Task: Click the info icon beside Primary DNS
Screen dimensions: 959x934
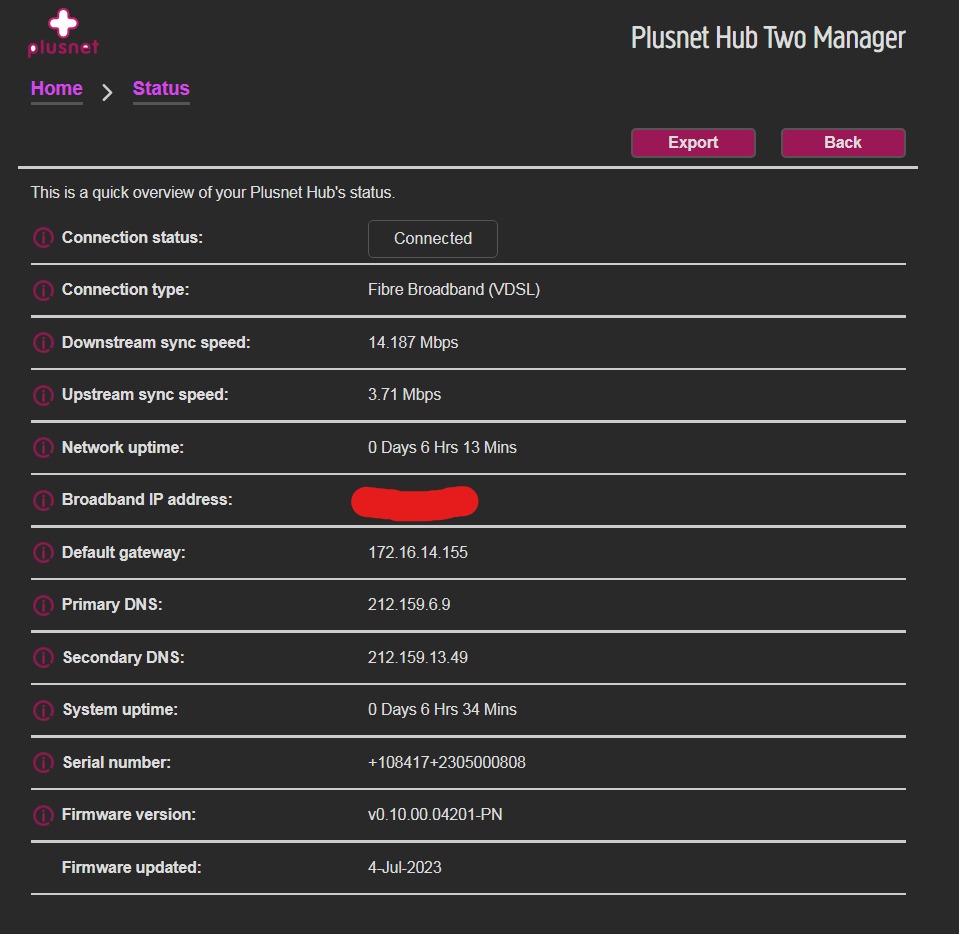Action: (x=43, y=605)
